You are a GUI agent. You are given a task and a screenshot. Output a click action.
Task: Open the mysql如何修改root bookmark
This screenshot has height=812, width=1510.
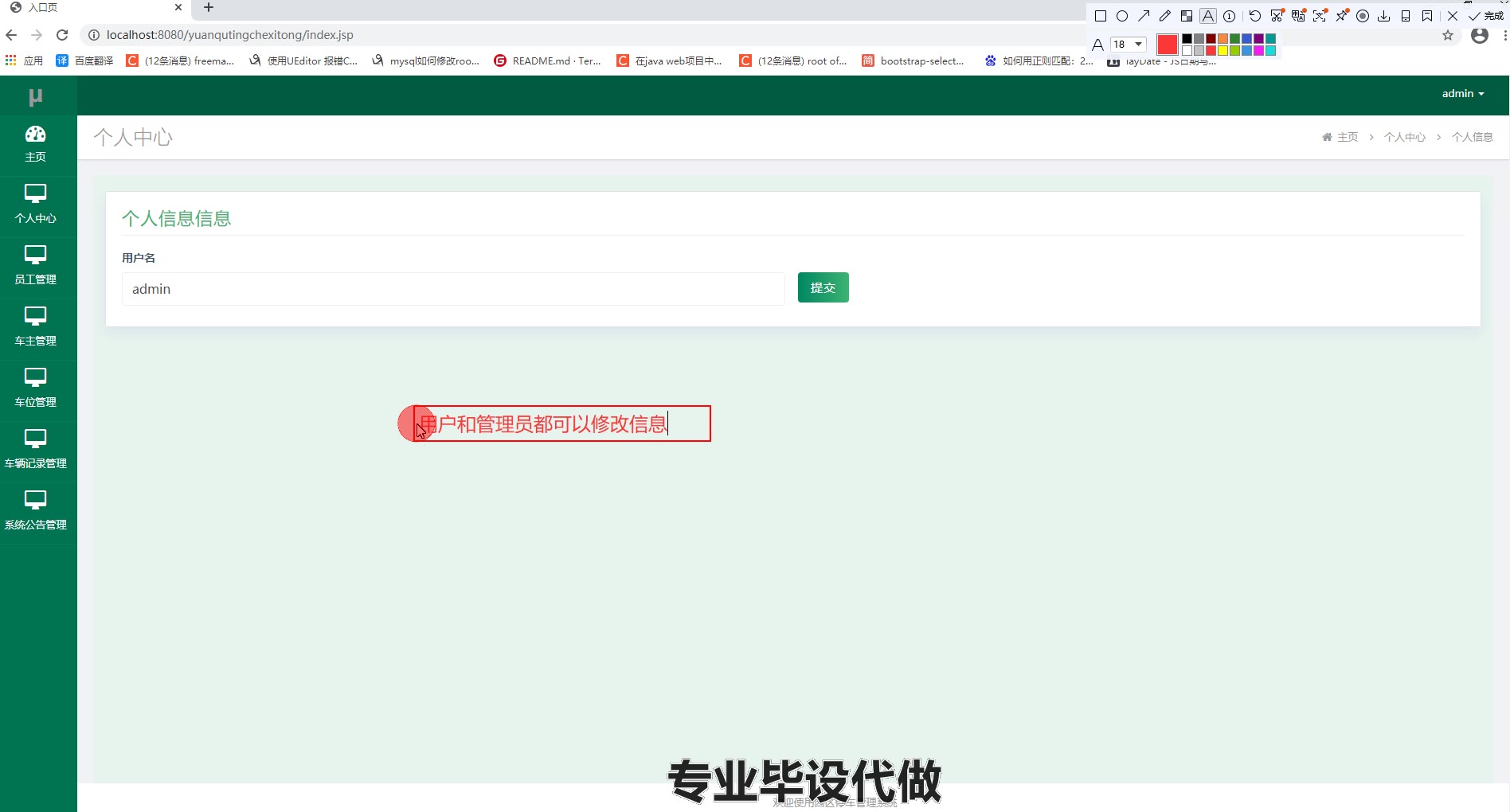[x=425, y=61]
